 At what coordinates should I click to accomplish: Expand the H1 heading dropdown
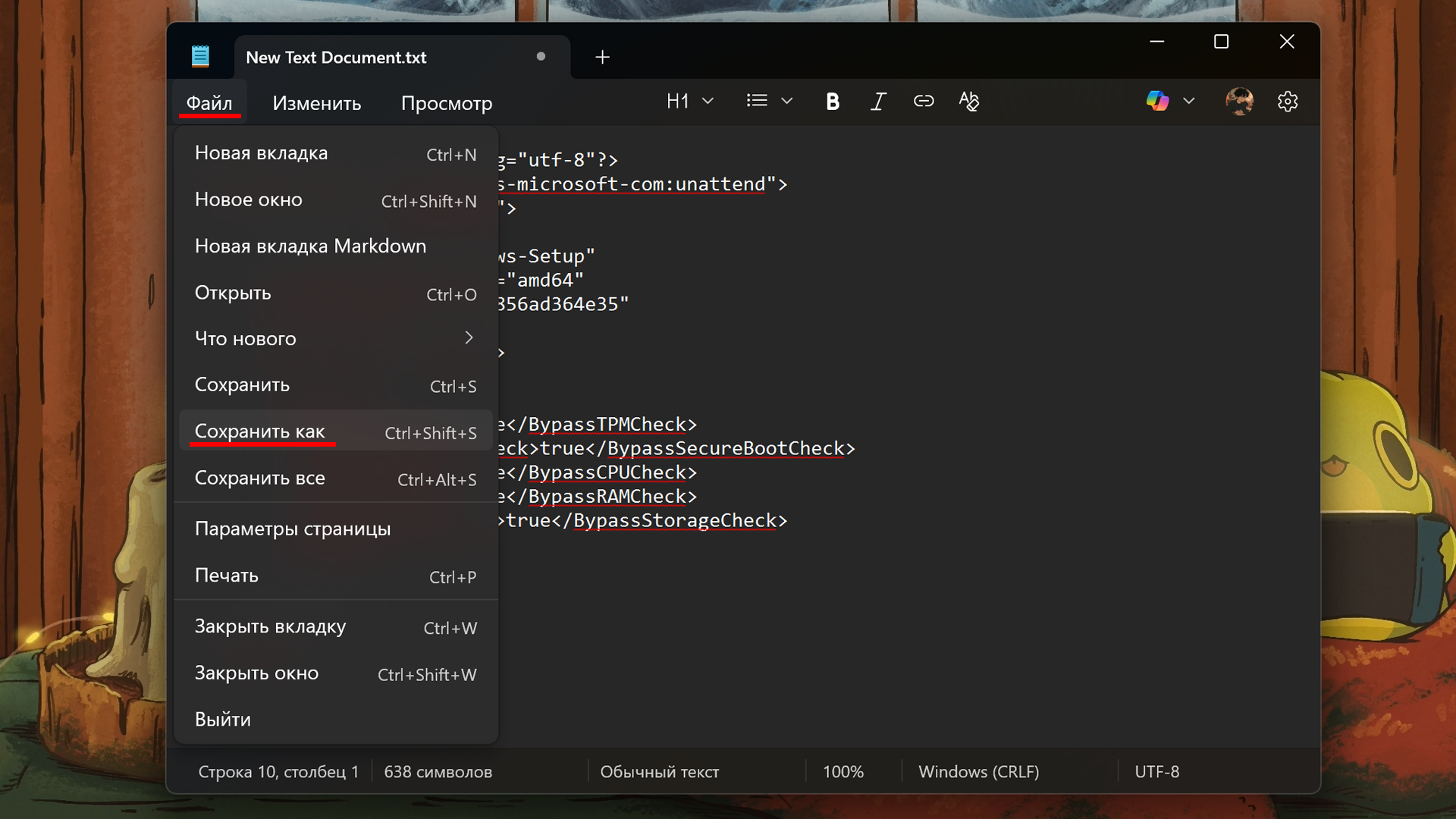click(708, 102)
